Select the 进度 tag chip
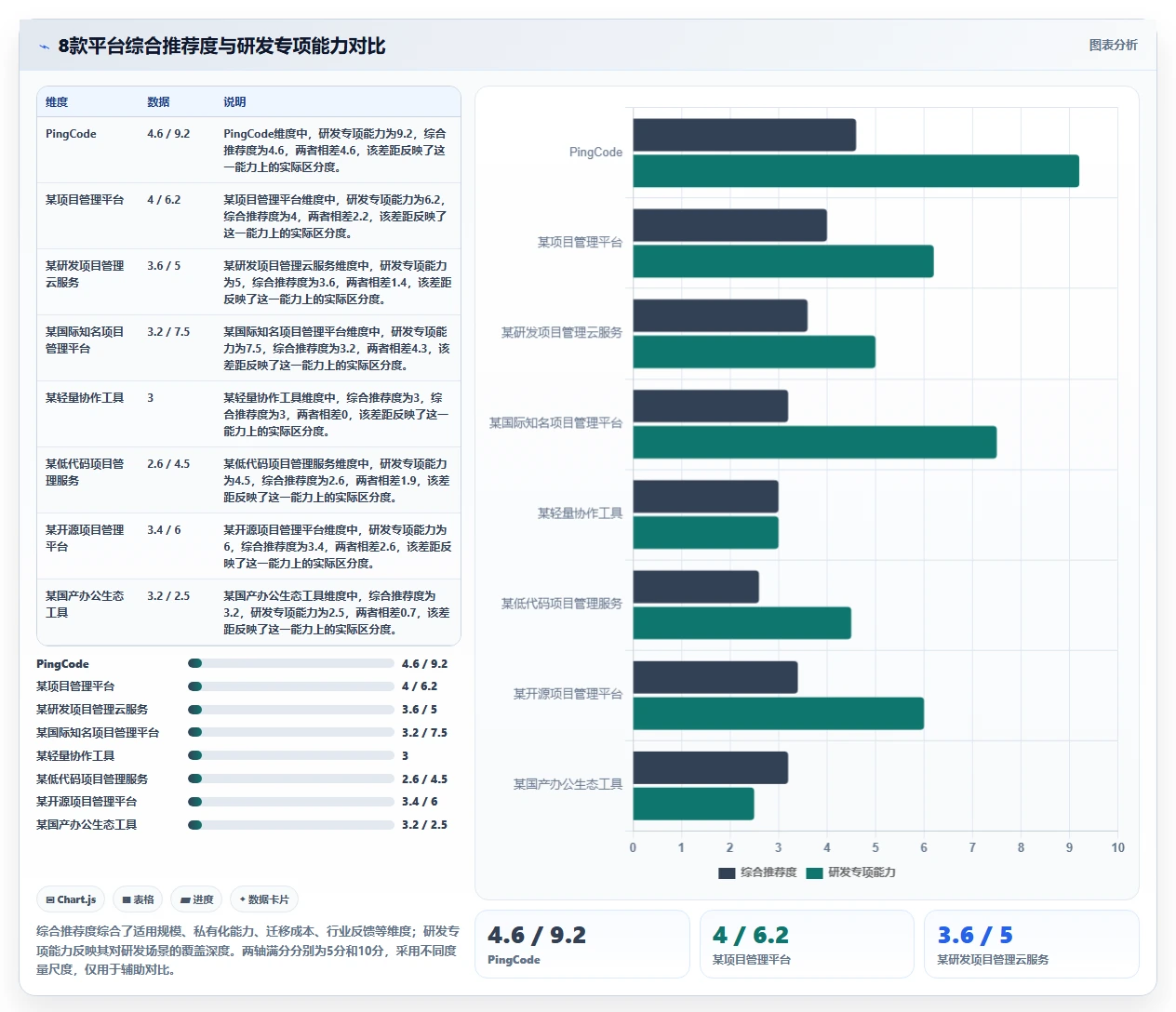 point(197,899)
